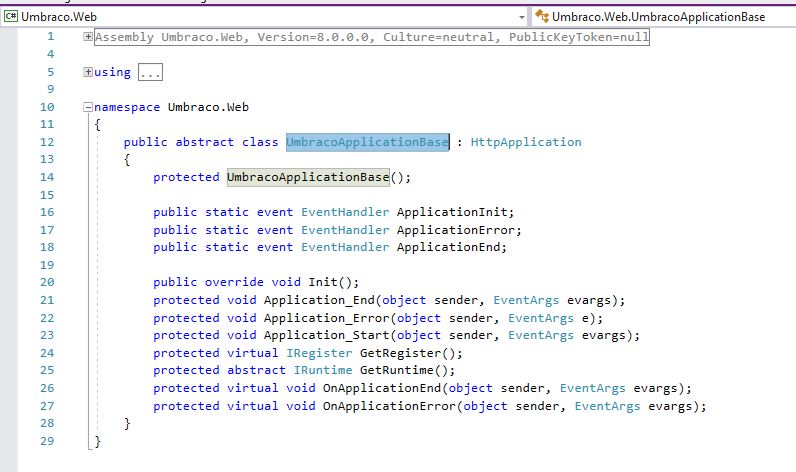The height and width of the screenshot is (472, 796).
Task: Click the UmbracoApplicationBase constructor name
Action: click(x=308, y=177)
